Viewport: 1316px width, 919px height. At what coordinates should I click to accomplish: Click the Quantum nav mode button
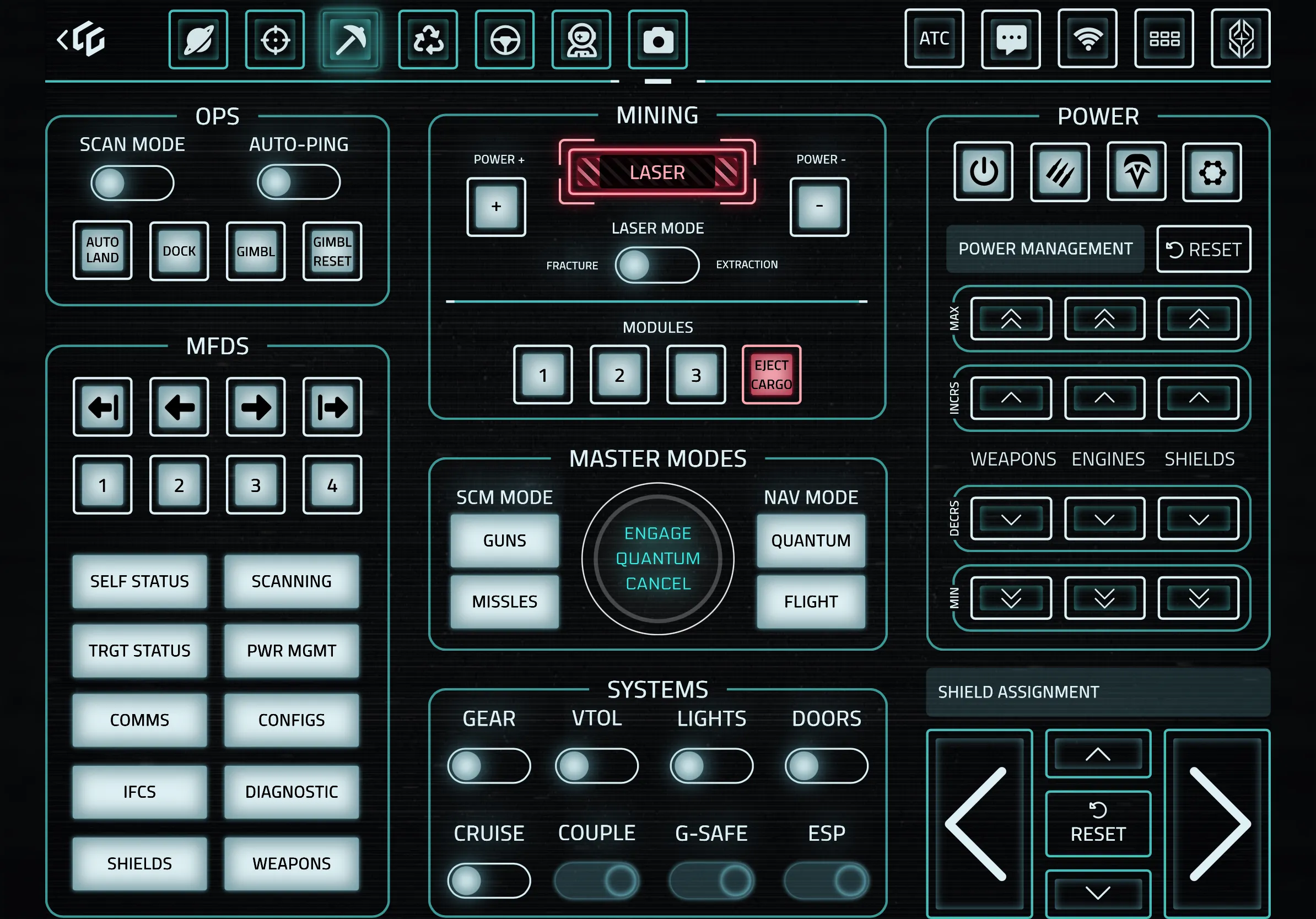tap(810, 540)
